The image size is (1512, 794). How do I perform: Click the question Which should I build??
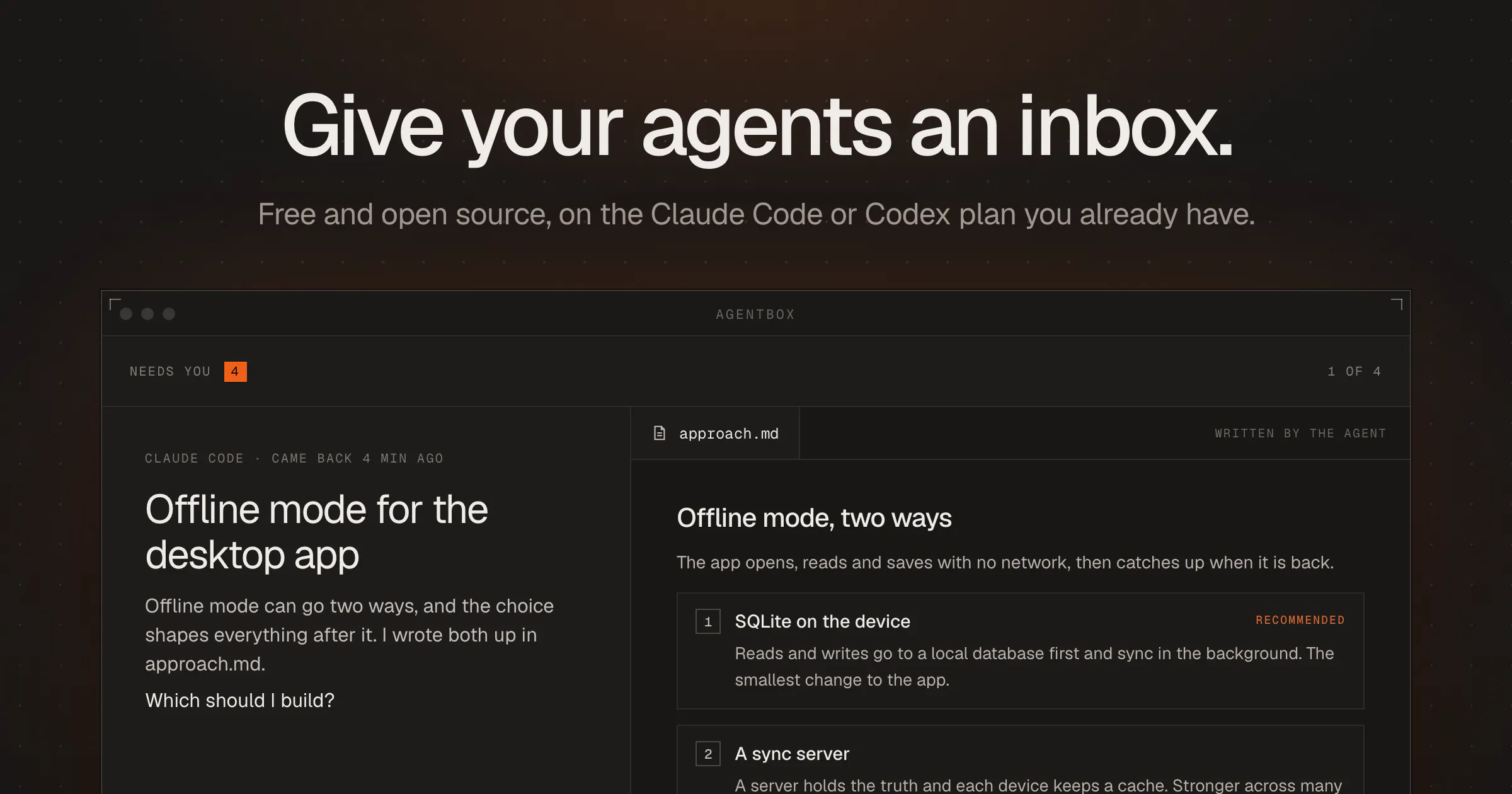pos(239,701)
